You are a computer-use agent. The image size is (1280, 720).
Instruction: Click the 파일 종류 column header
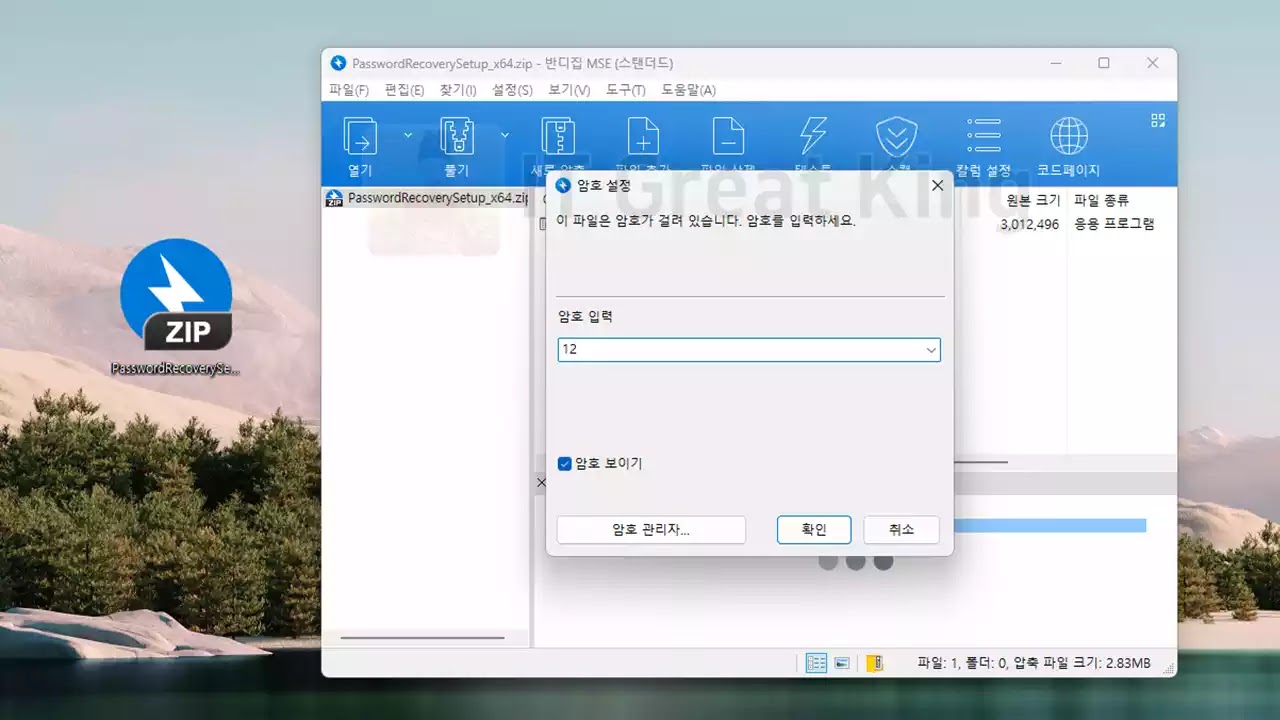(1101, 200)
